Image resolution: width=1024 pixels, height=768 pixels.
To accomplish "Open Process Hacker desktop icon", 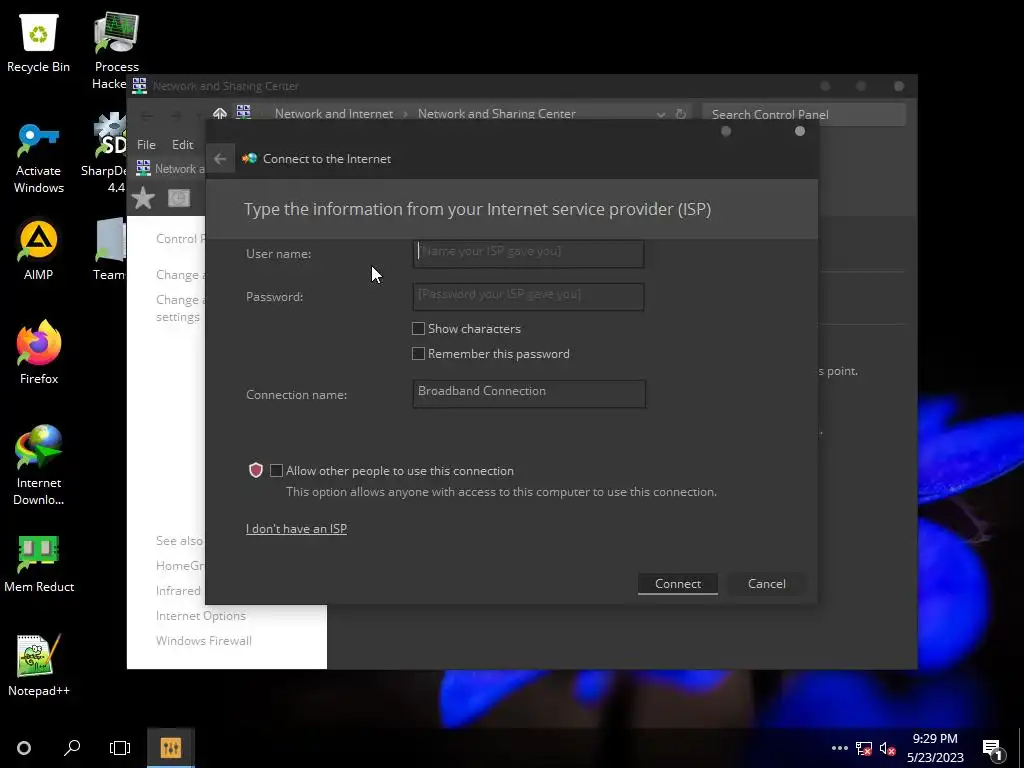I will click(116, 51).
